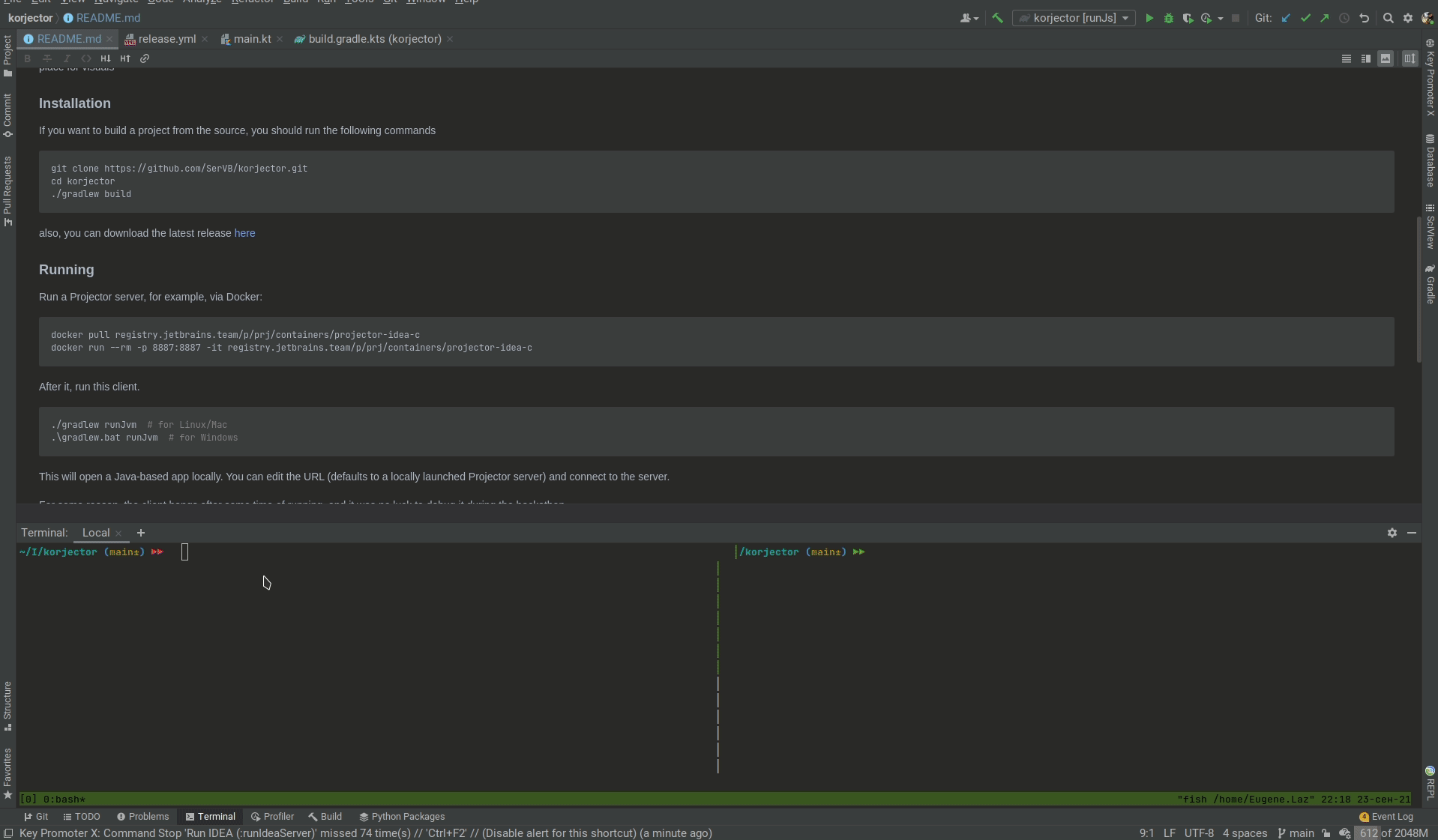1438x840 pixels.
Task: Click the user avatar icon
Action: coord(1428,18)
